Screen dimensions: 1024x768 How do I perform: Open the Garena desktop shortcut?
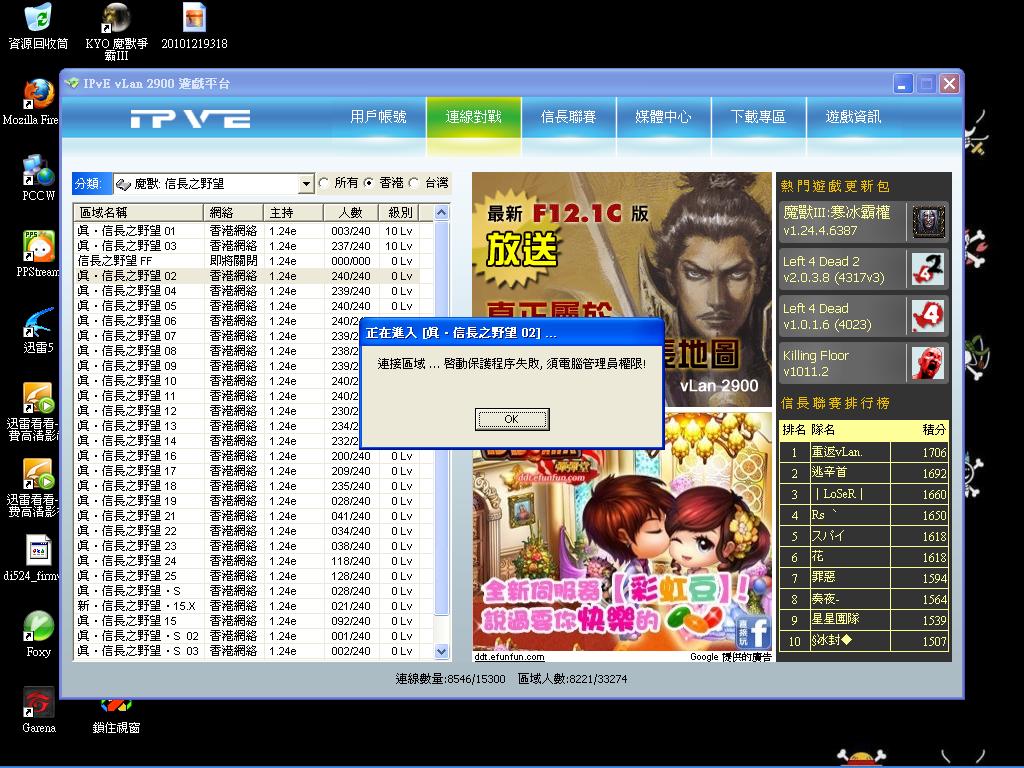click(x=39, y=703)
